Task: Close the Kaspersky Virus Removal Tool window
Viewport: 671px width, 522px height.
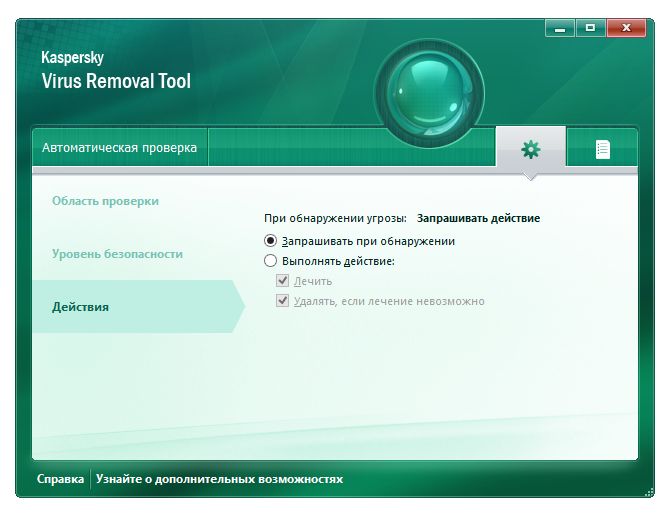Action: (626, 28)
